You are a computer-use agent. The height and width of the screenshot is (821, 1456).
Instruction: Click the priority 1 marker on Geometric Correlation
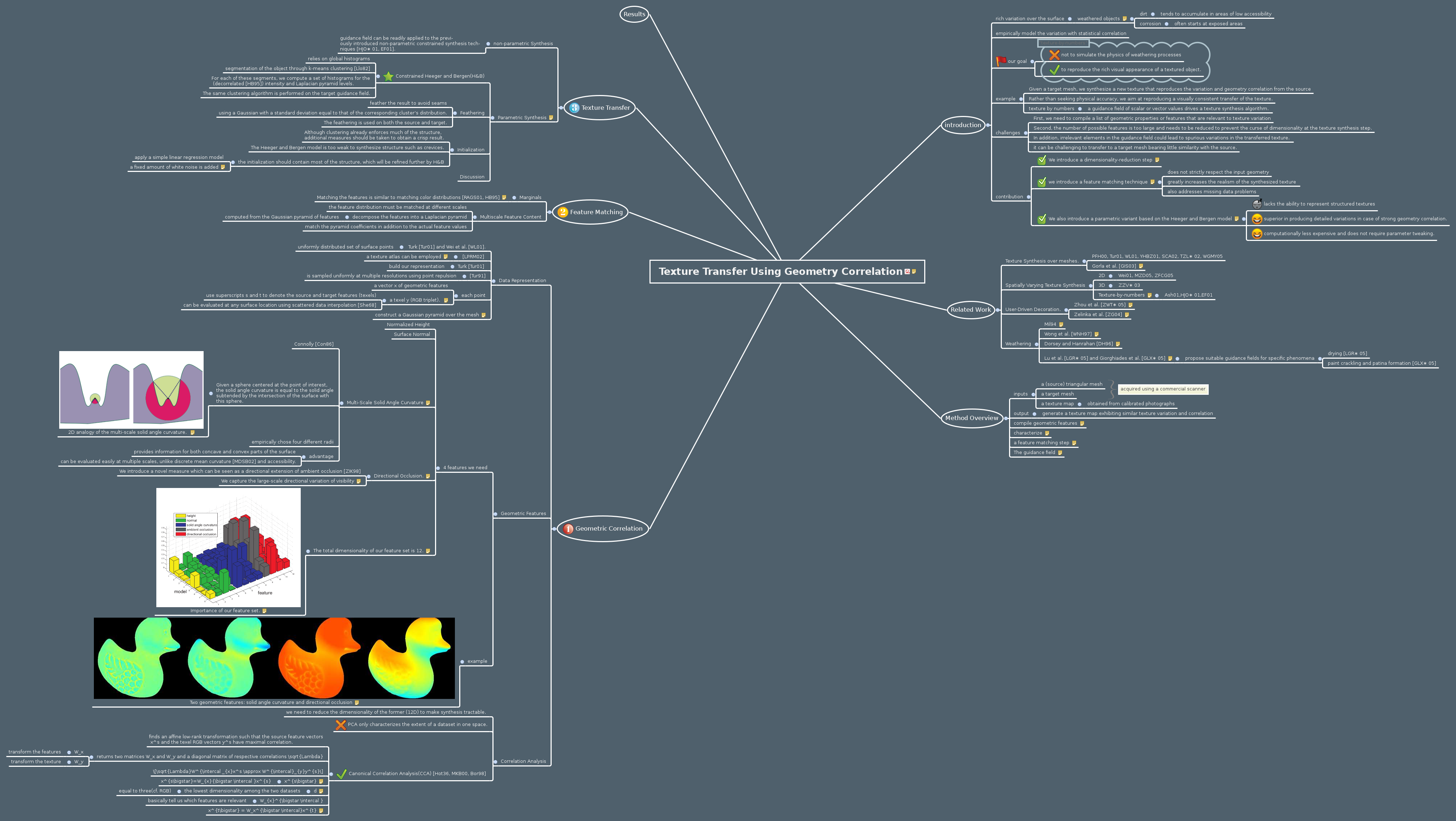(x=568, y=529)
